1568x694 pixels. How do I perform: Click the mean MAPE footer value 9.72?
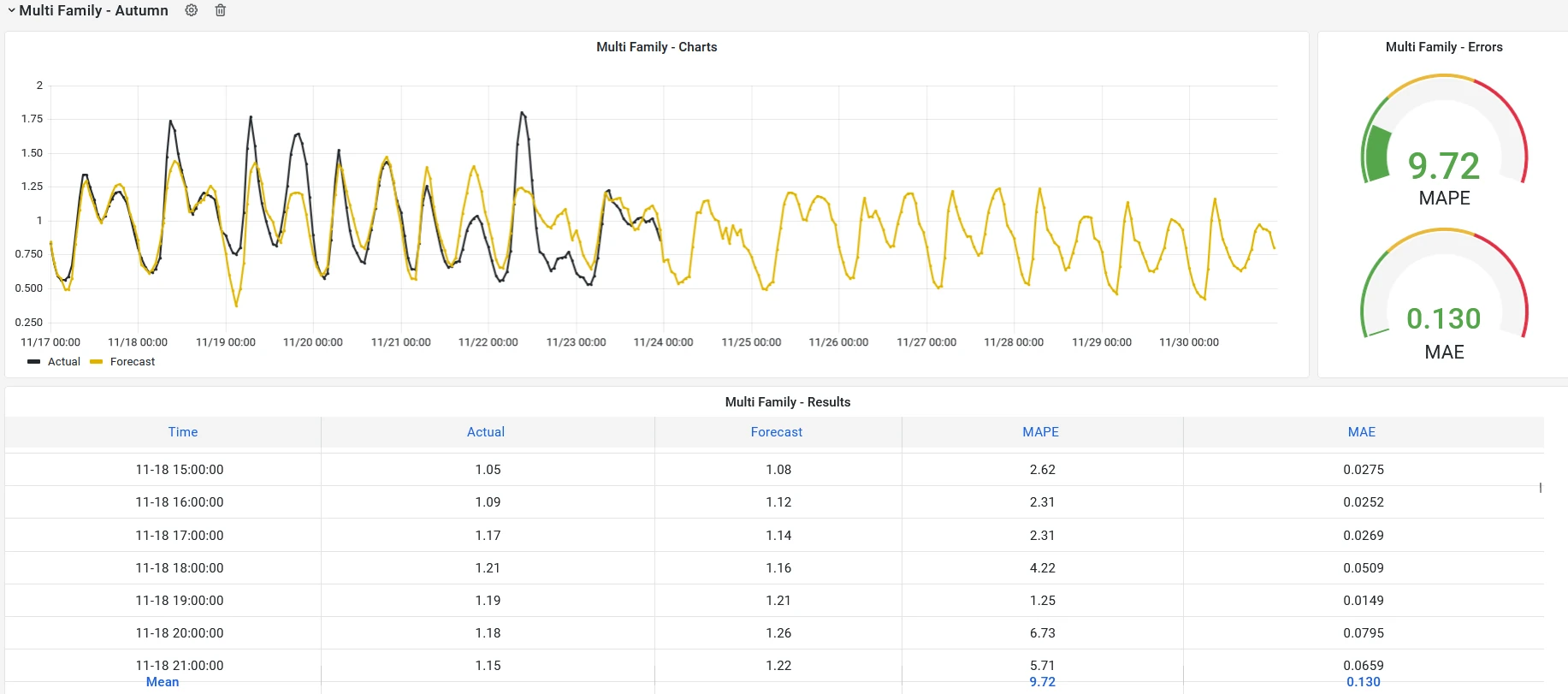click(1043, 682)
